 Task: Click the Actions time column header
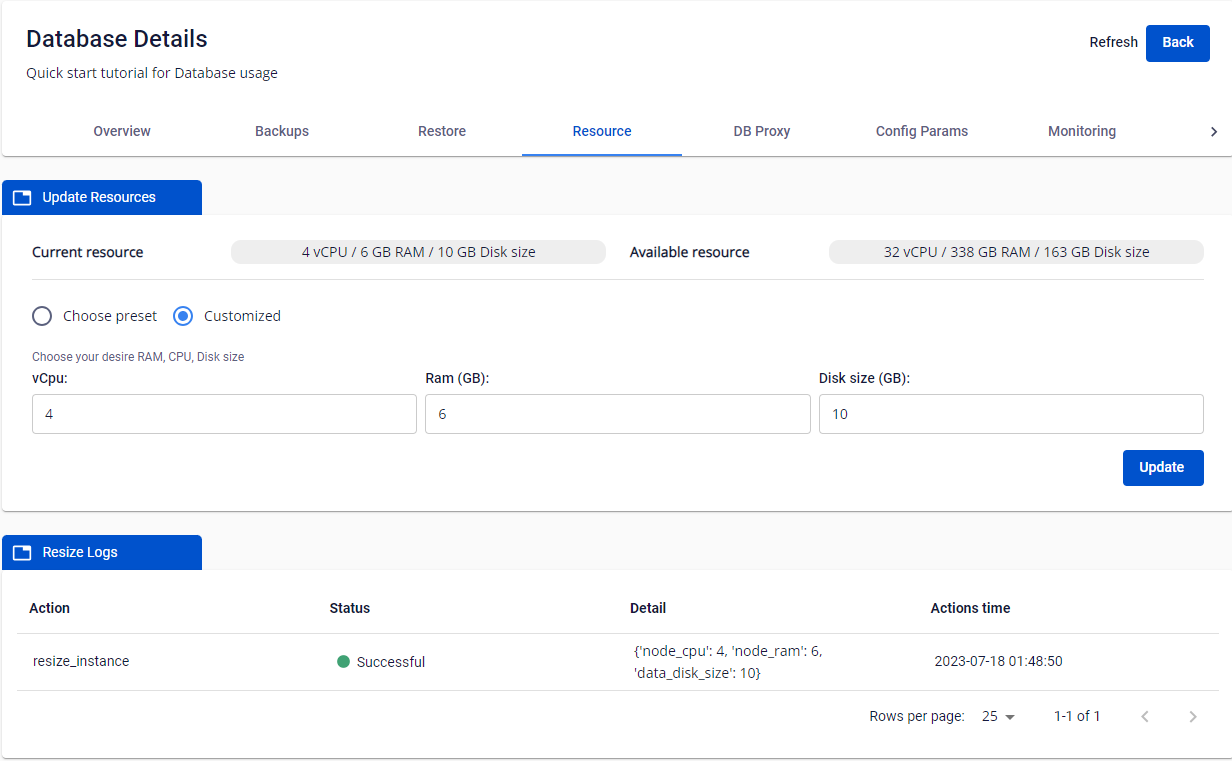tap(970, 608)
